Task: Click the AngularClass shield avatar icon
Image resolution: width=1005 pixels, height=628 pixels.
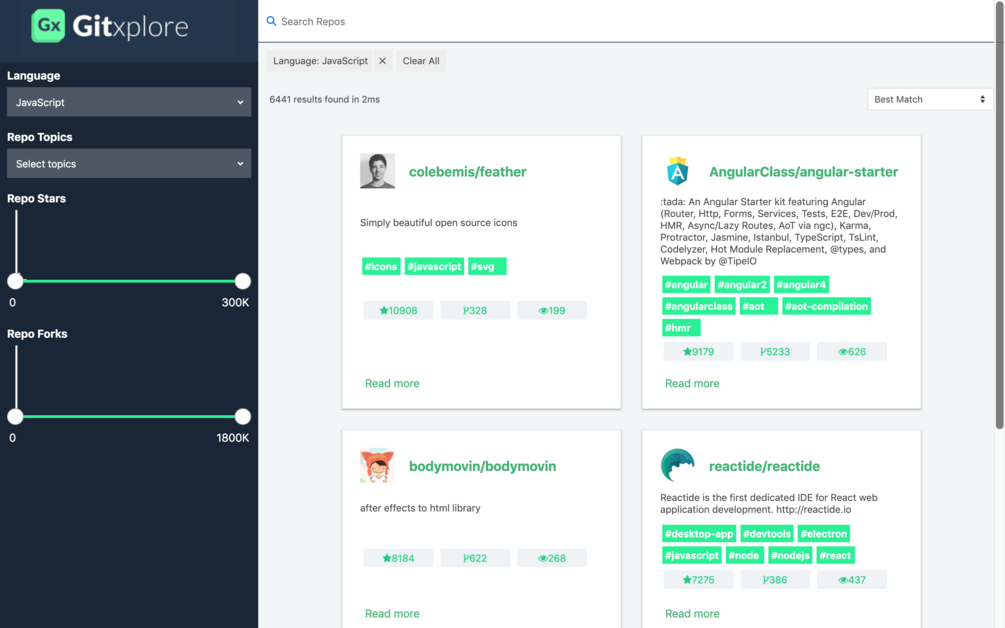Action: pyautogui.click(x=677, y=170)
